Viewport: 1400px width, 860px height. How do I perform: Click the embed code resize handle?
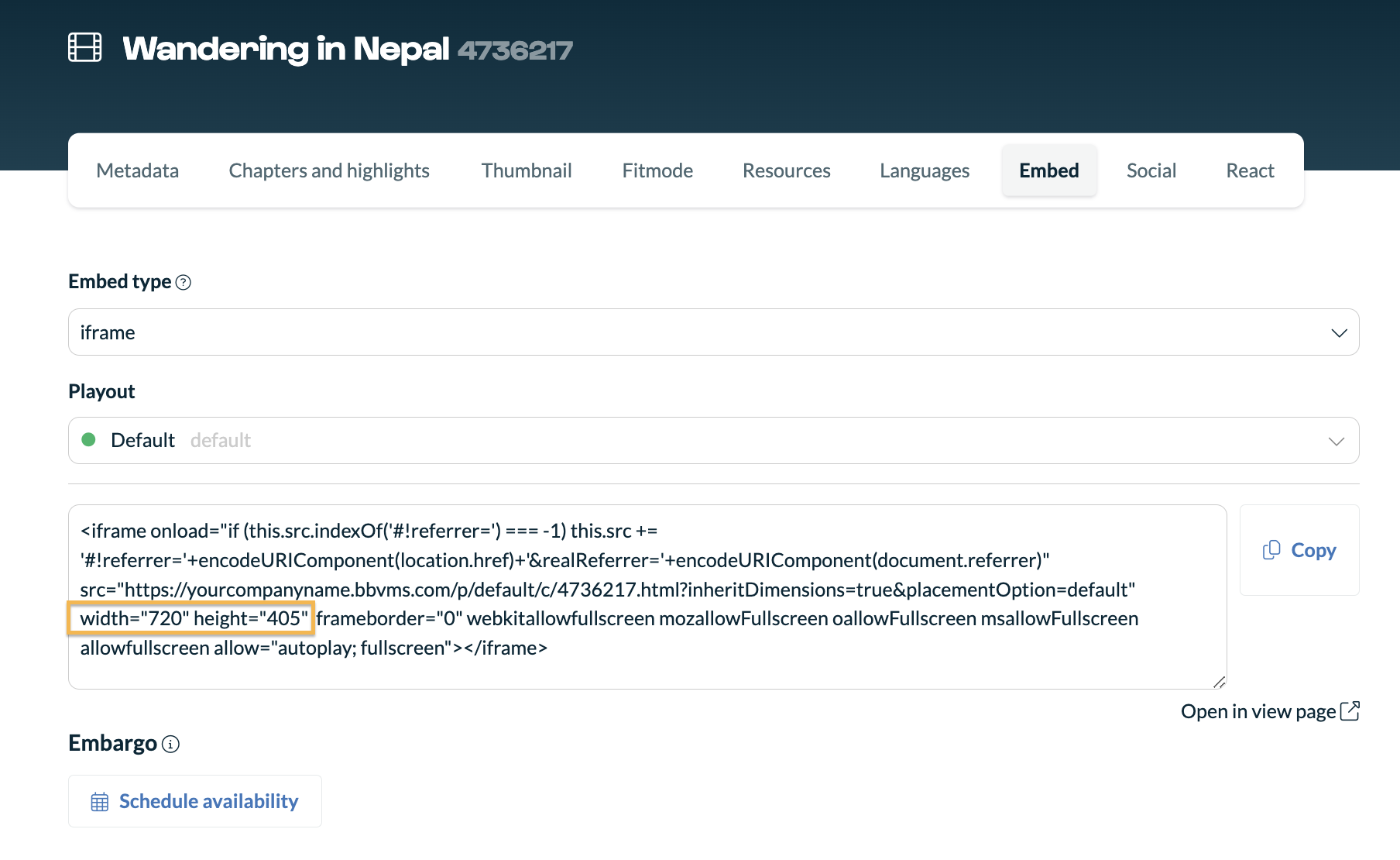tap(1219, 682)
